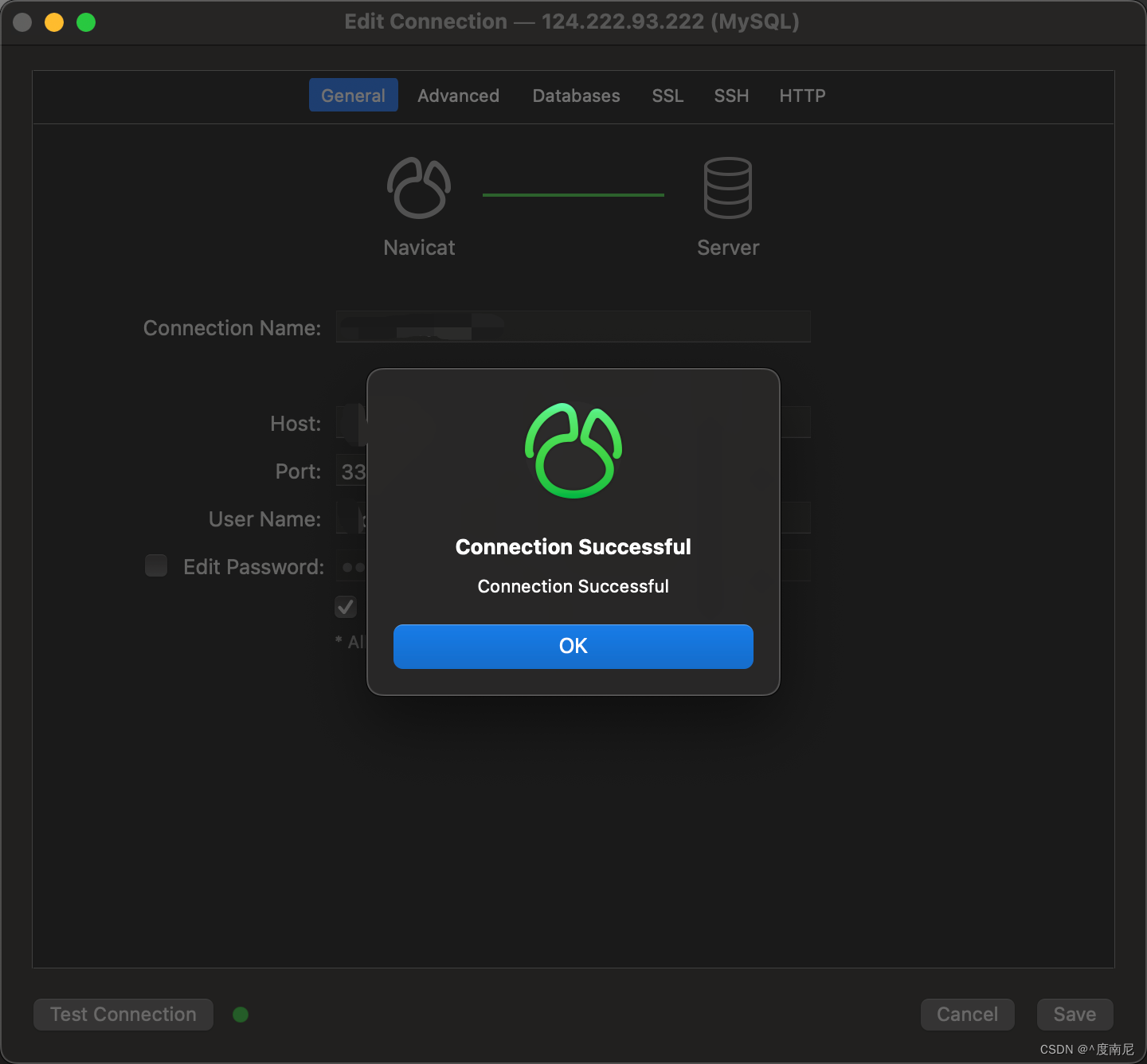Click the Connection Name input field
Viewport: 1147px width, 1064px height.
[x=573, y=327]
